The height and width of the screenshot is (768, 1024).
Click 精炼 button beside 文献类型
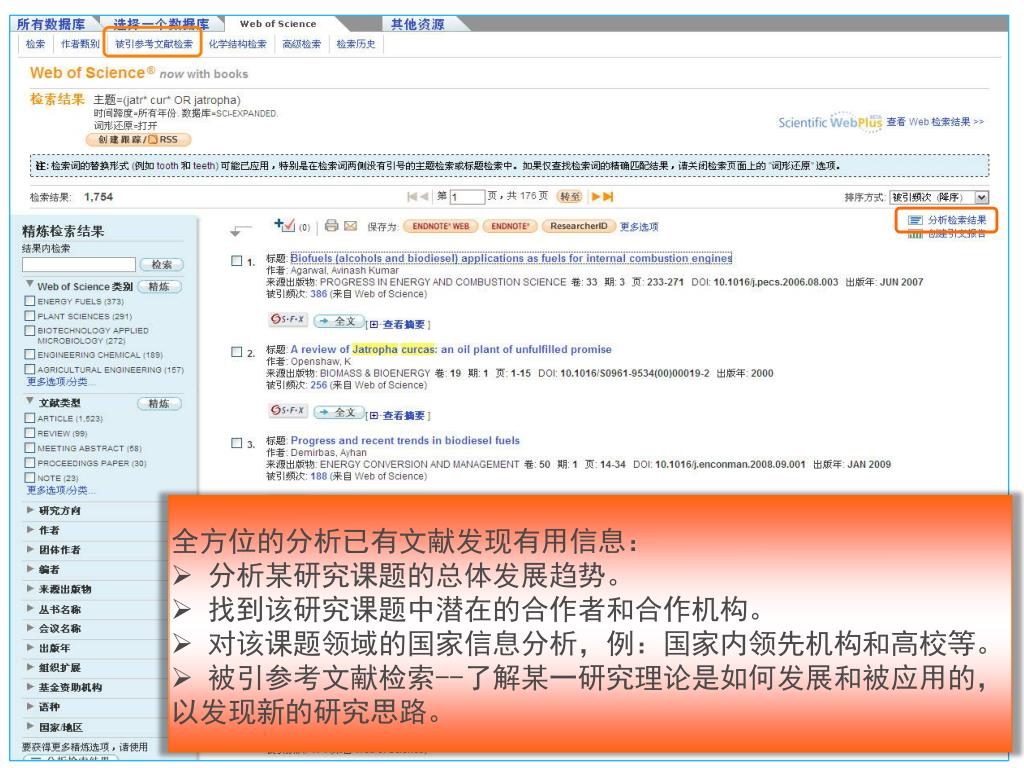[x=159, y=404]
